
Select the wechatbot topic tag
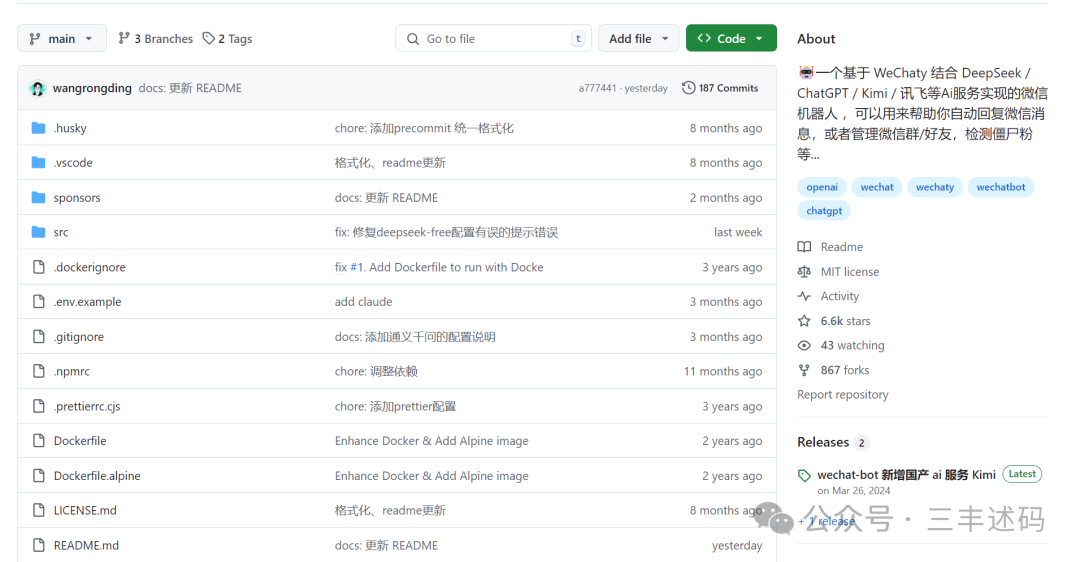click(1001, 187)
